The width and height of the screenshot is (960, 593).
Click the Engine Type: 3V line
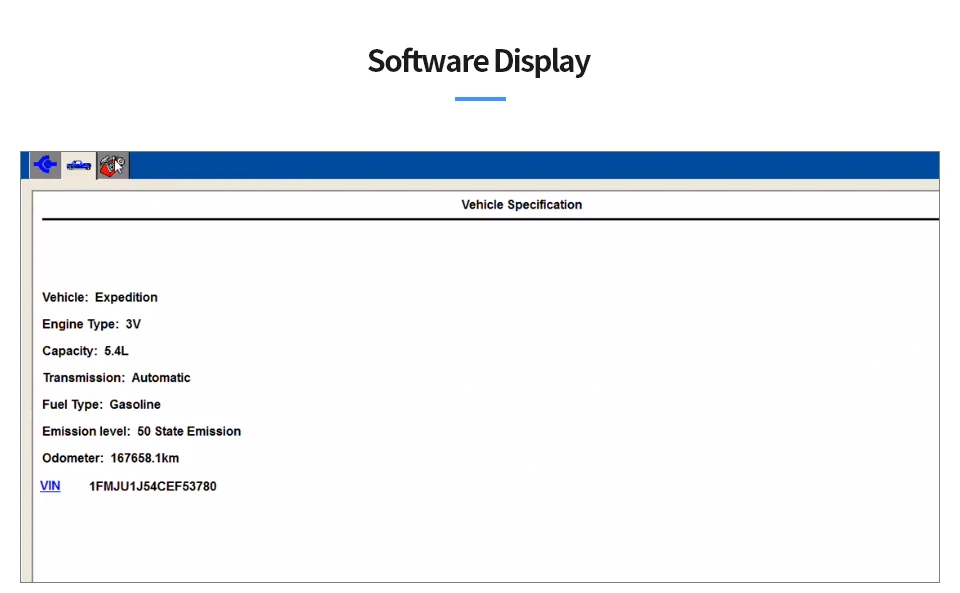[91, 324]
